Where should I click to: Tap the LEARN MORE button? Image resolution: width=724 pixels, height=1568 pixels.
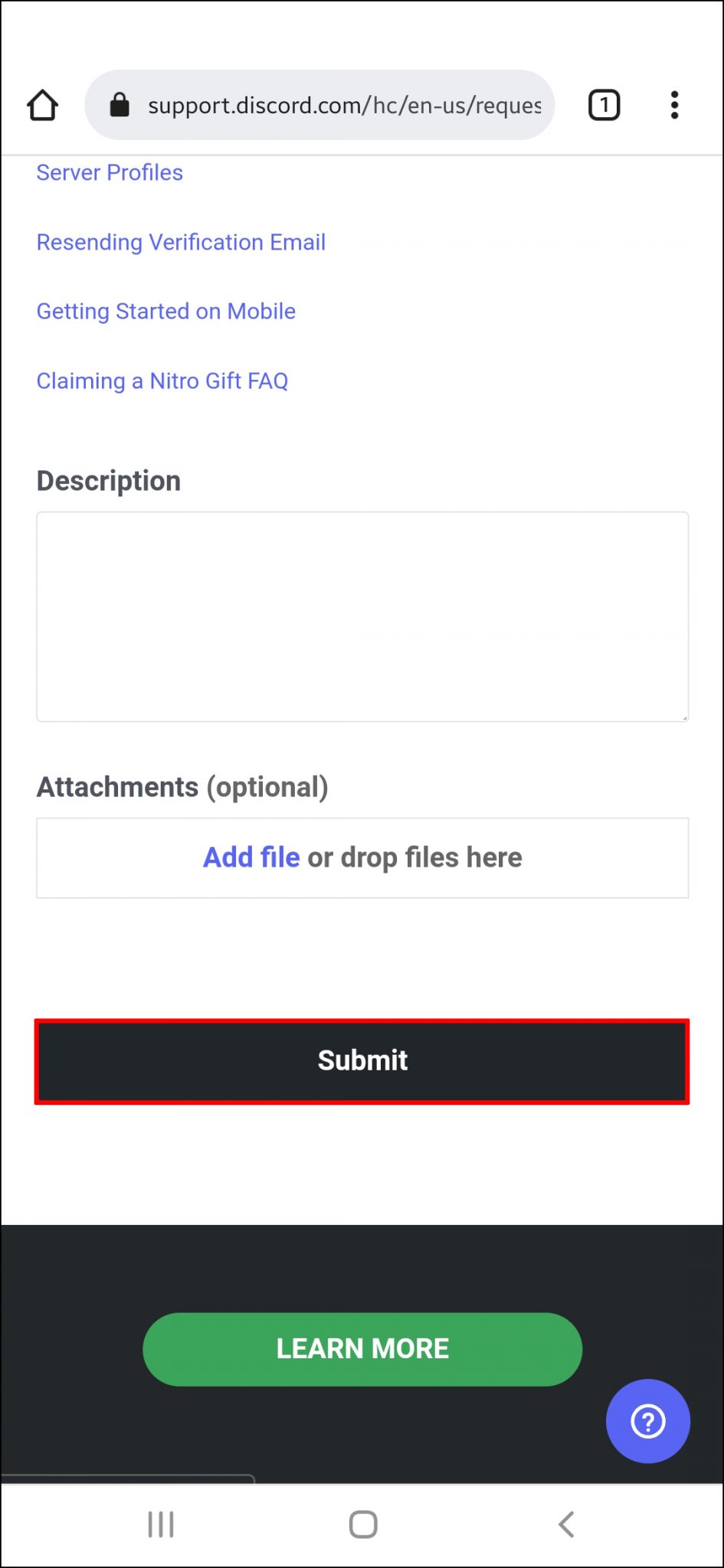362,1349
